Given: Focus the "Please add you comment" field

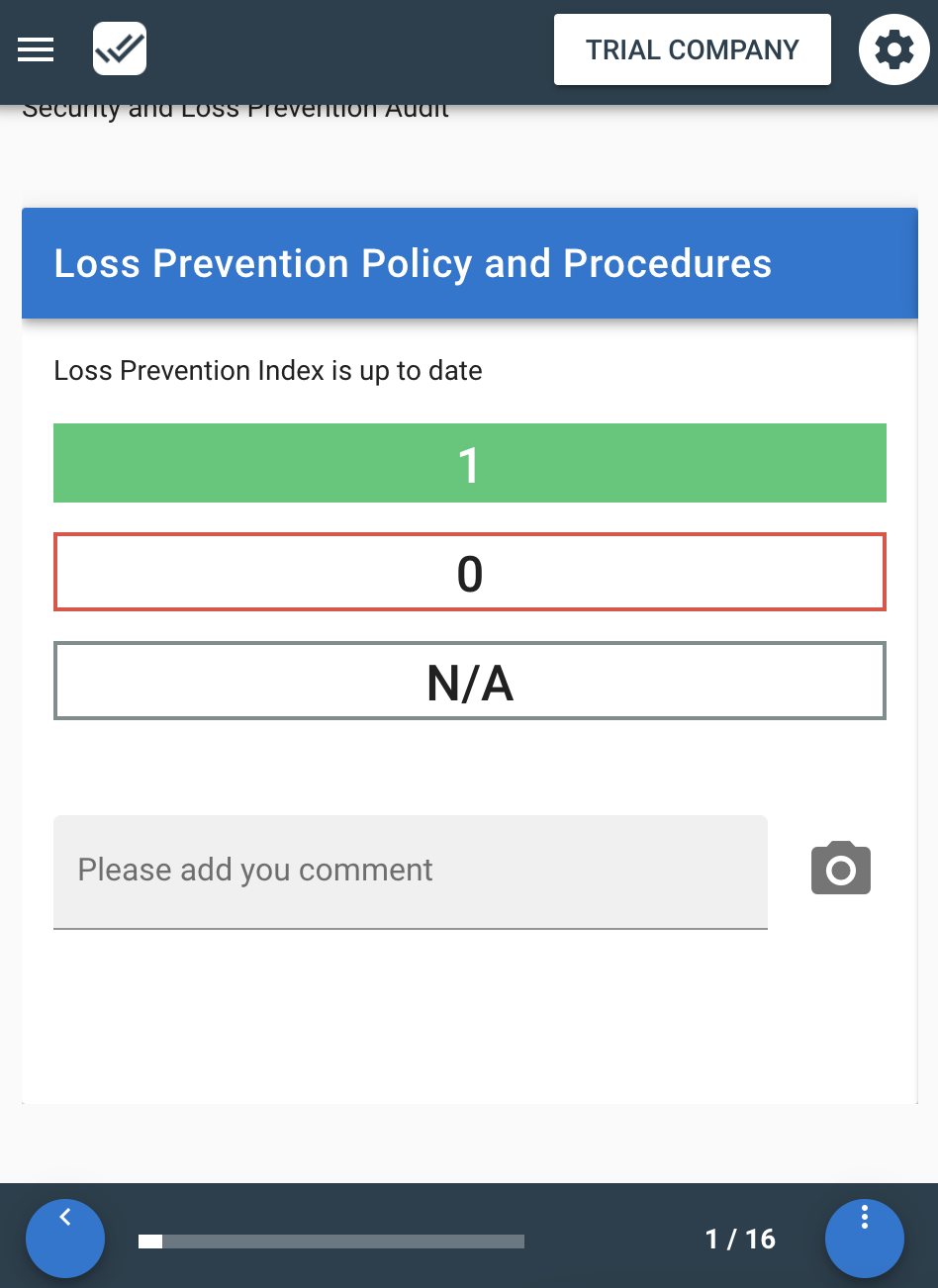Looking at the screenshot, I should click(410, 871).
